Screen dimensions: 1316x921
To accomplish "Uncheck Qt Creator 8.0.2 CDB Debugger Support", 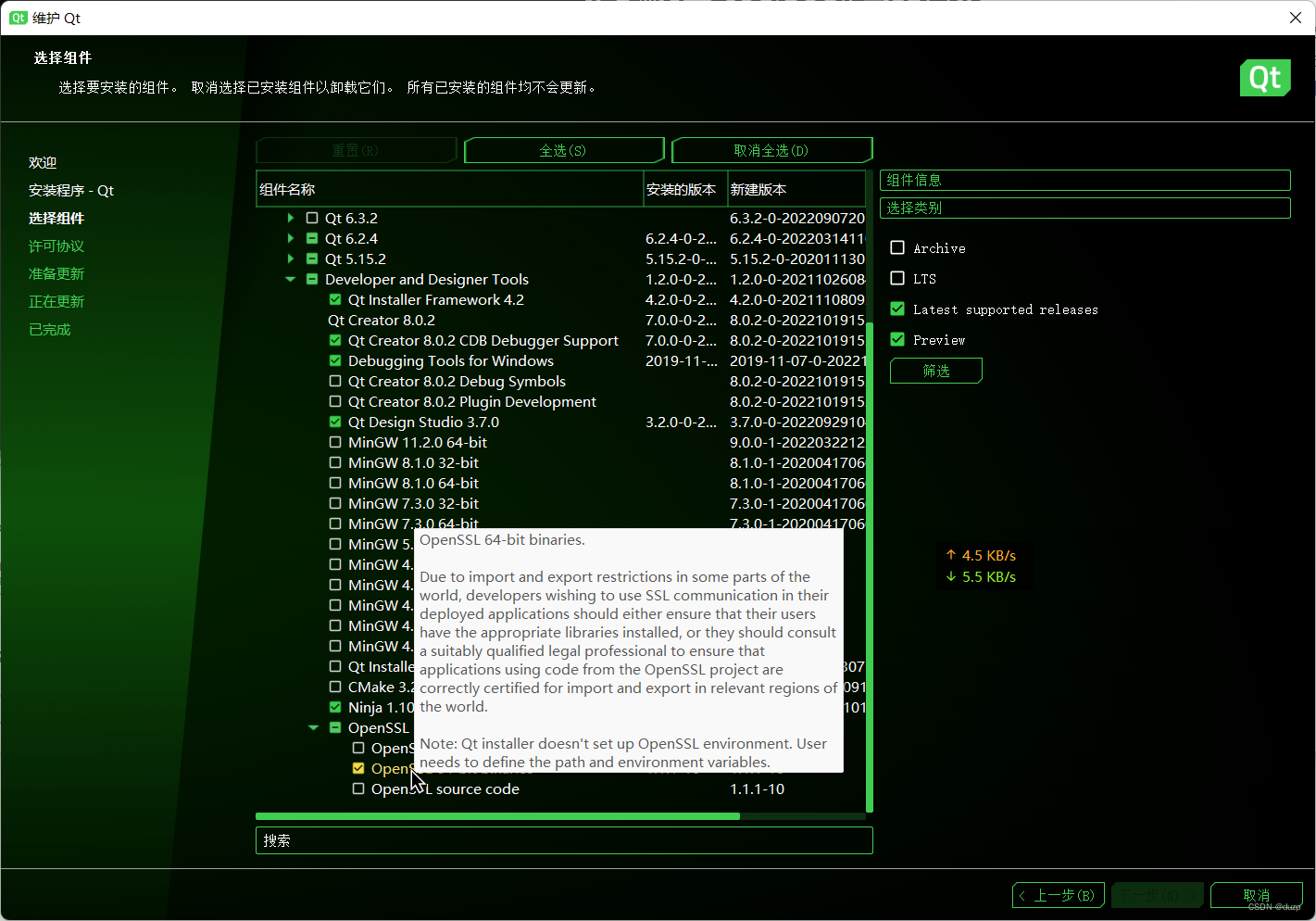I will tap(335, 340).
